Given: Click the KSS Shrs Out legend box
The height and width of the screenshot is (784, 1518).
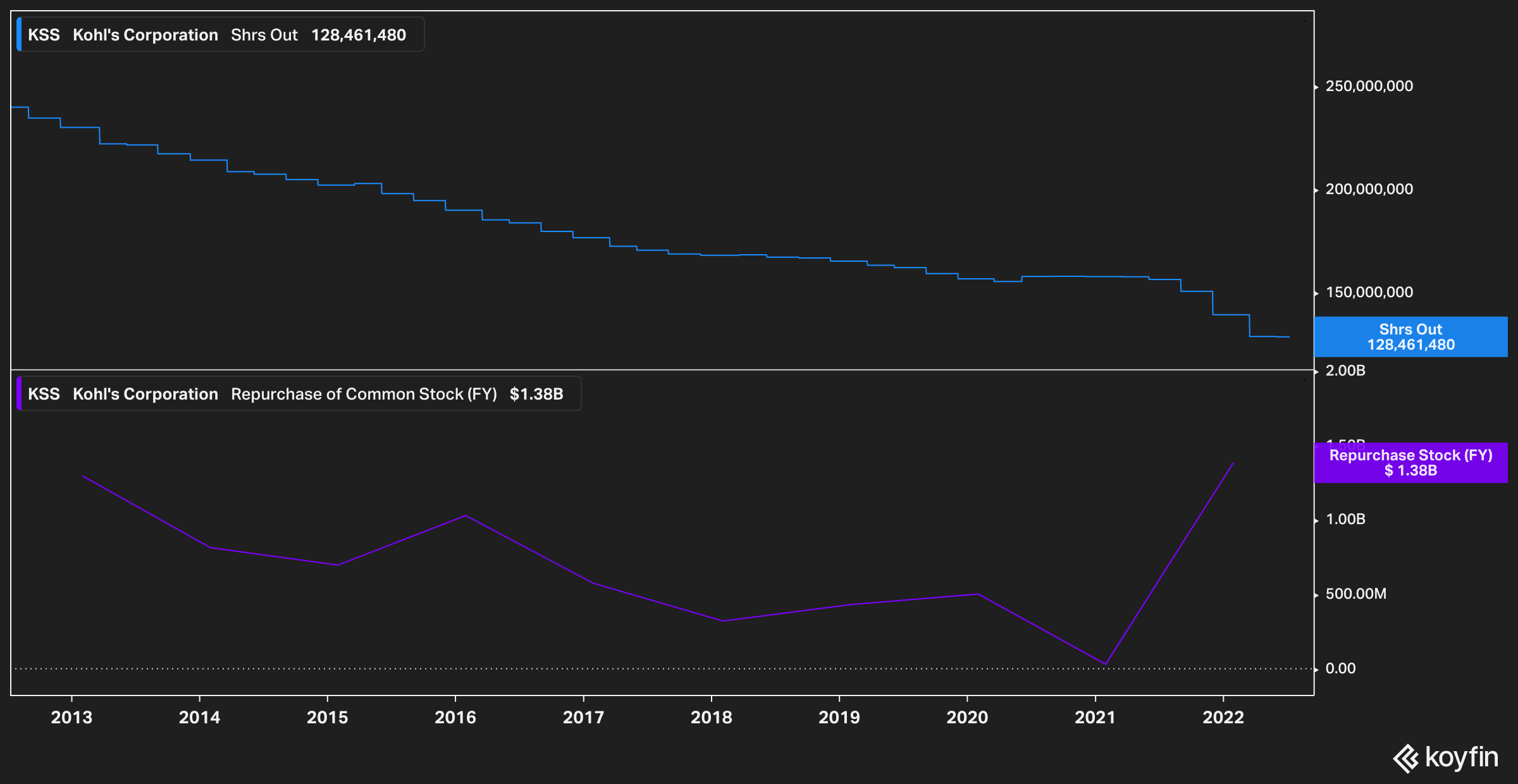Looking at the screenshot, I should coord(220,35).
